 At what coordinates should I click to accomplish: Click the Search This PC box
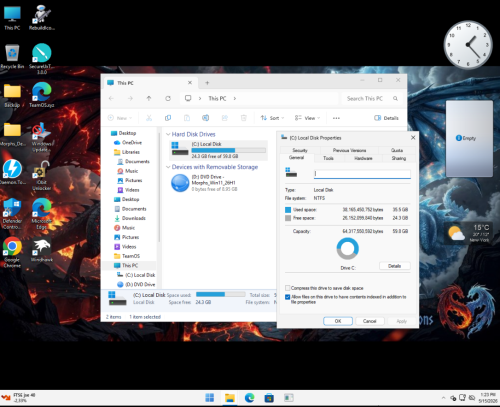click(372, 98)
